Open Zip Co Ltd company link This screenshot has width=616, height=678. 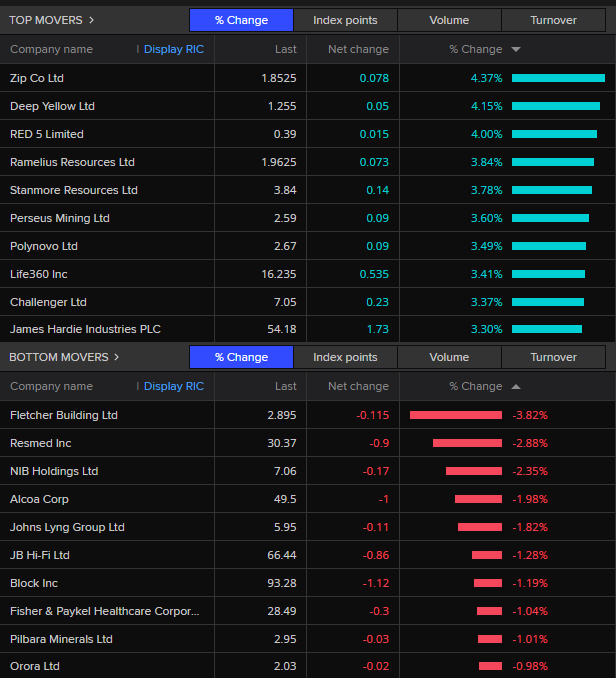(x=37, y=78)
